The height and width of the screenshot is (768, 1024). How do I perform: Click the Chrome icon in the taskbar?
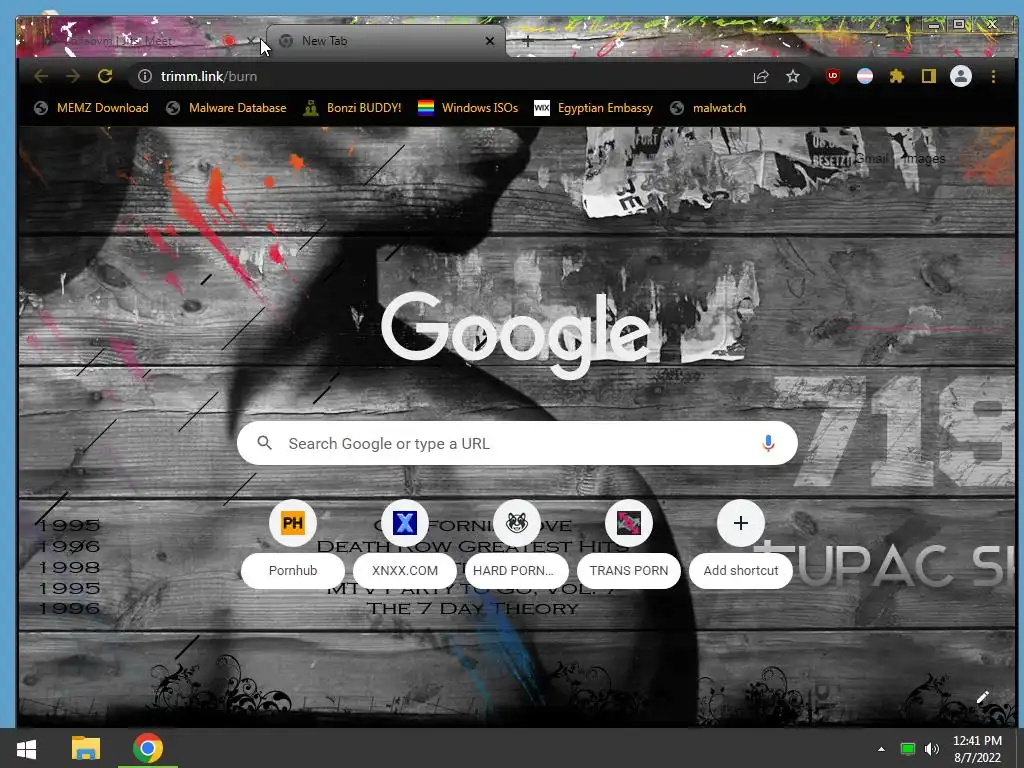click(x=148, y=748)
